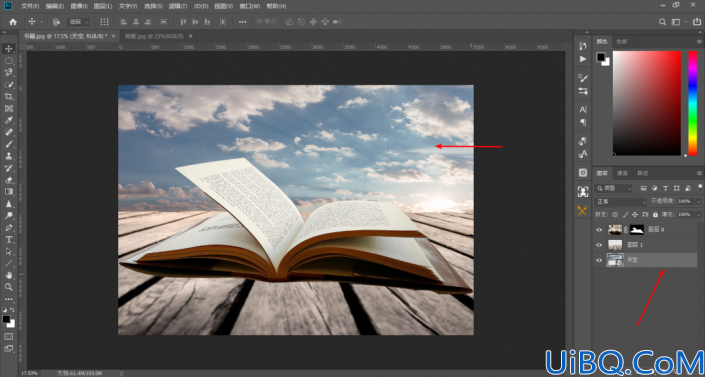
Task: Click the foreground color swatch in toolbox
Action: [x=6, y=319]
